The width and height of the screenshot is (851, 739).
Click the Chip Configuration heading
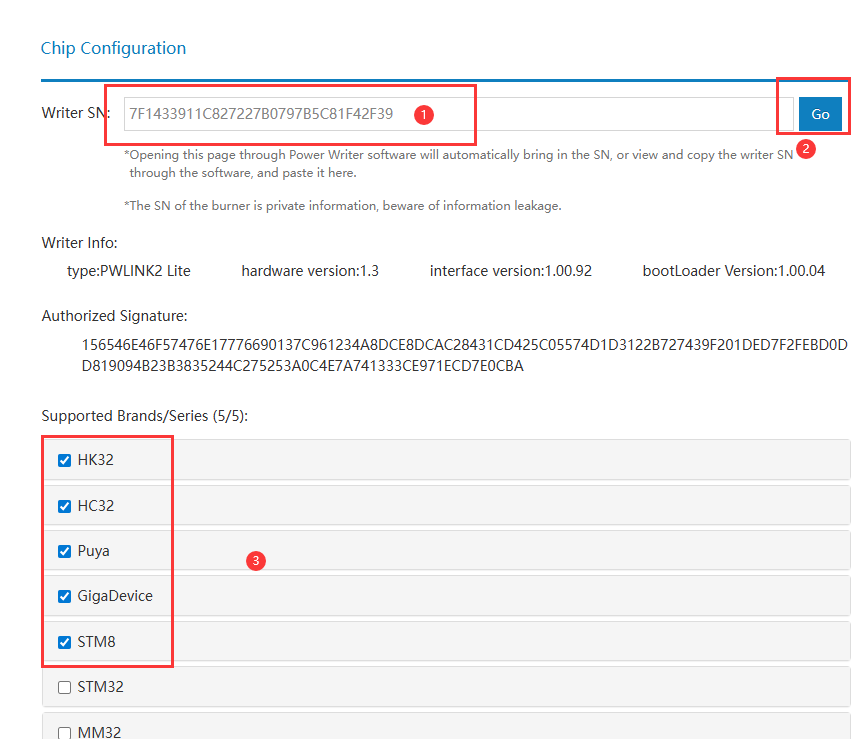click(x=113, y=48)
